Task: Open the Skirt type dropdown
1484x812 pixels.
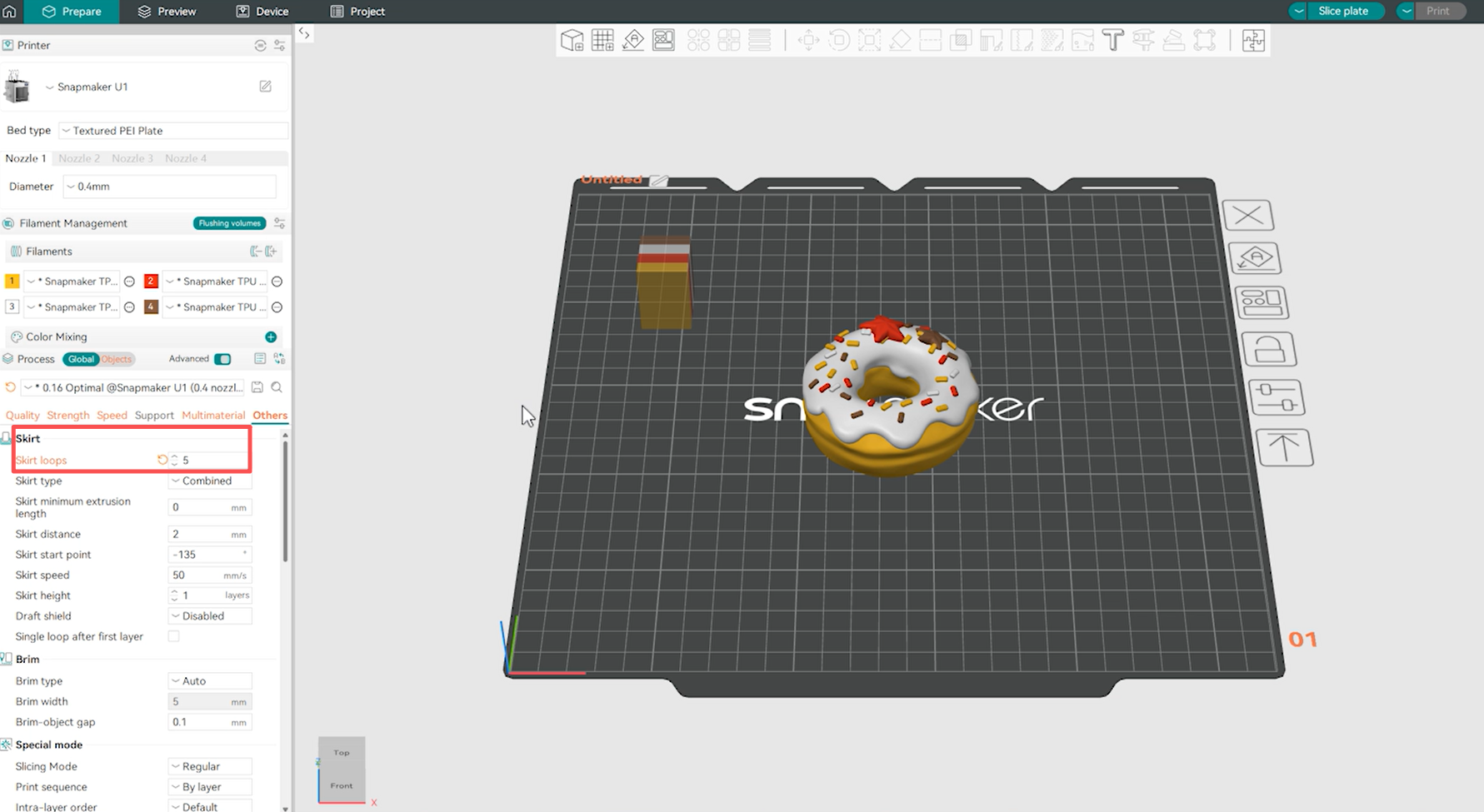Action: coord(210,481)
